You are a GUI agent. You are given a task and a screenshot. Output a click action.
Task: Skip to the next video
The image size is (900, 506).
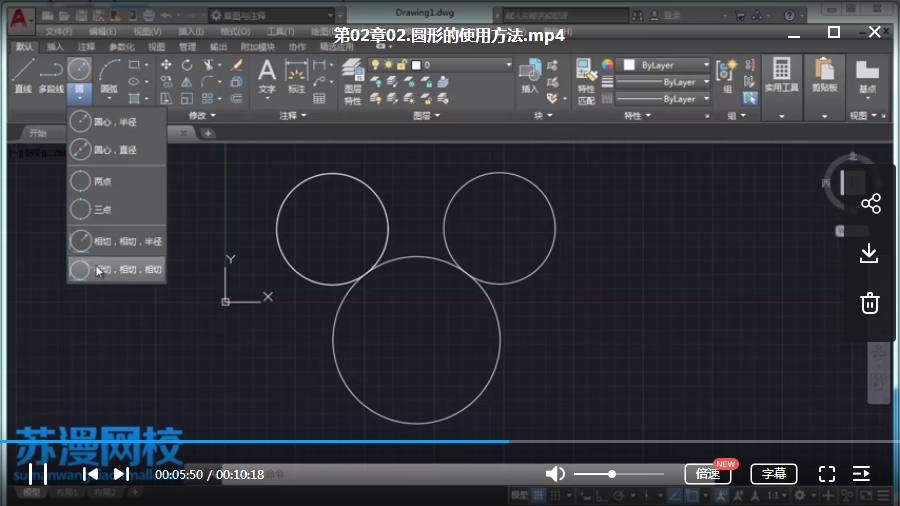pos(121,474)
